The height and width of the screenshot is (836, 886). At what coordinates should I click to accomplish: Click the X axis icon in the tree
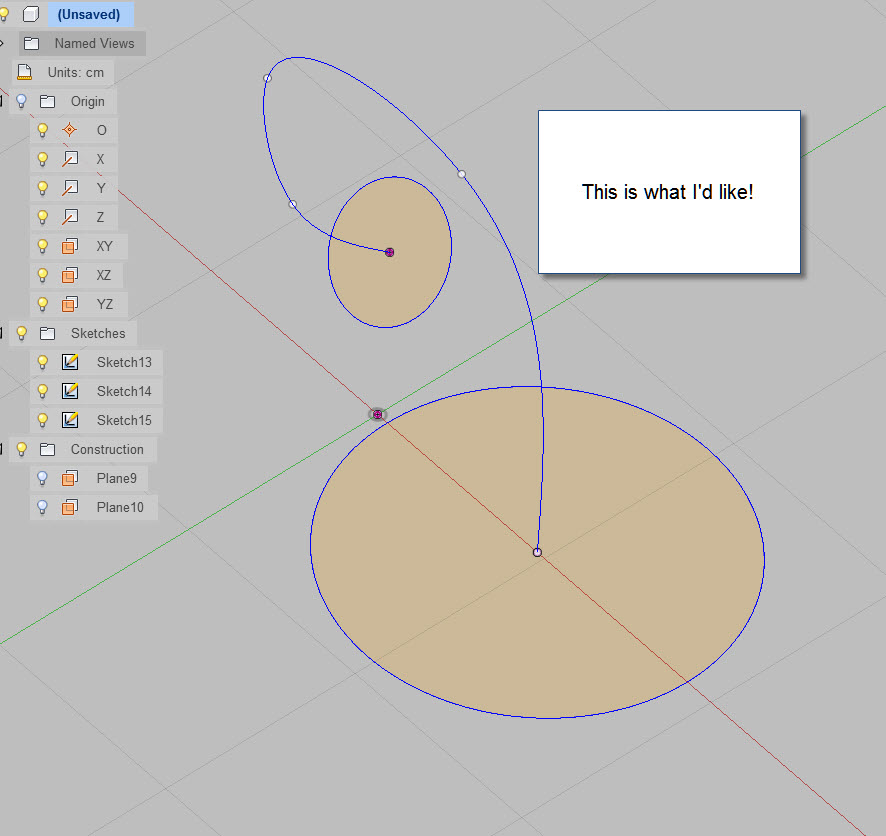[67, 158]
